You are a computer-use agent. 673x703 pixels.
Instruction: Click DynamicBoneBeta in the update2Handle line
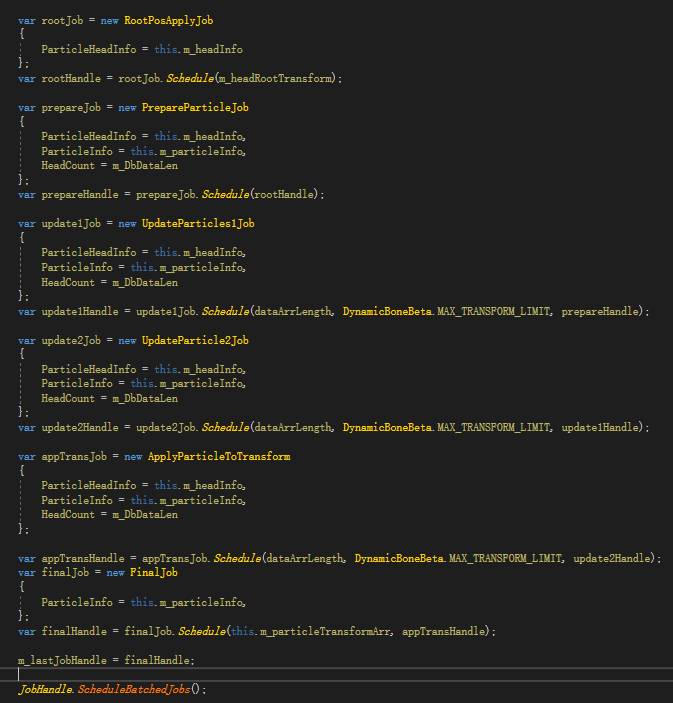(387, 427)
